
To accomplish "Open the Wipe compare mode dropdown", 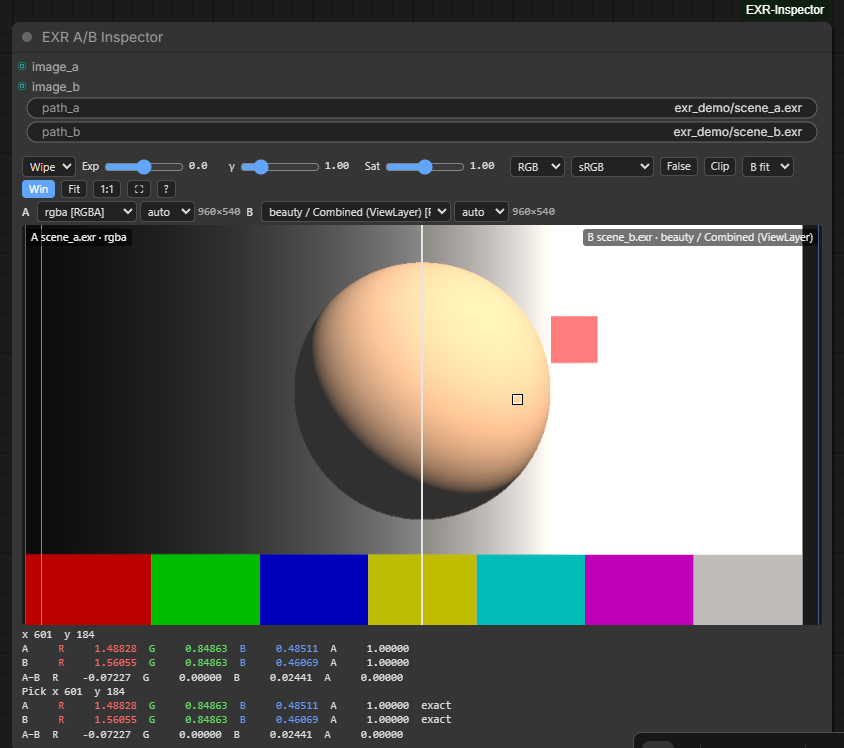I will (x=48, y=167).
